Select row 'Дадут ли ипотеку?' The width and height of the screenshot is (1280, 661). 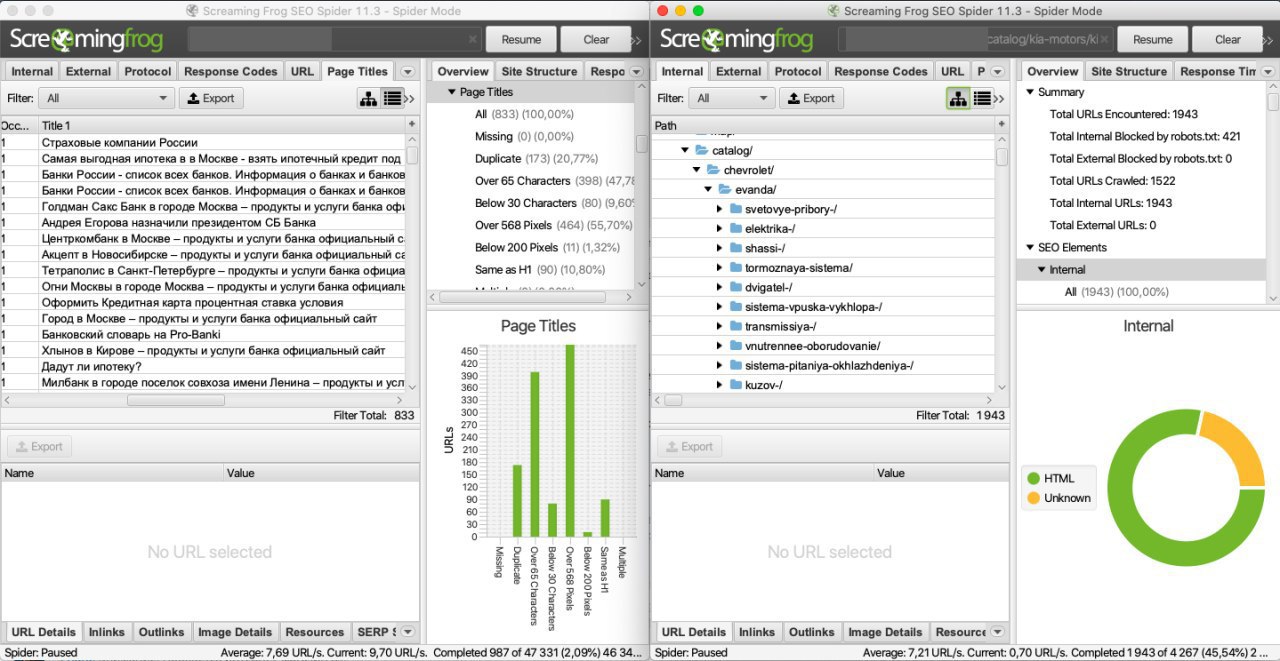[x=204, y=366]
